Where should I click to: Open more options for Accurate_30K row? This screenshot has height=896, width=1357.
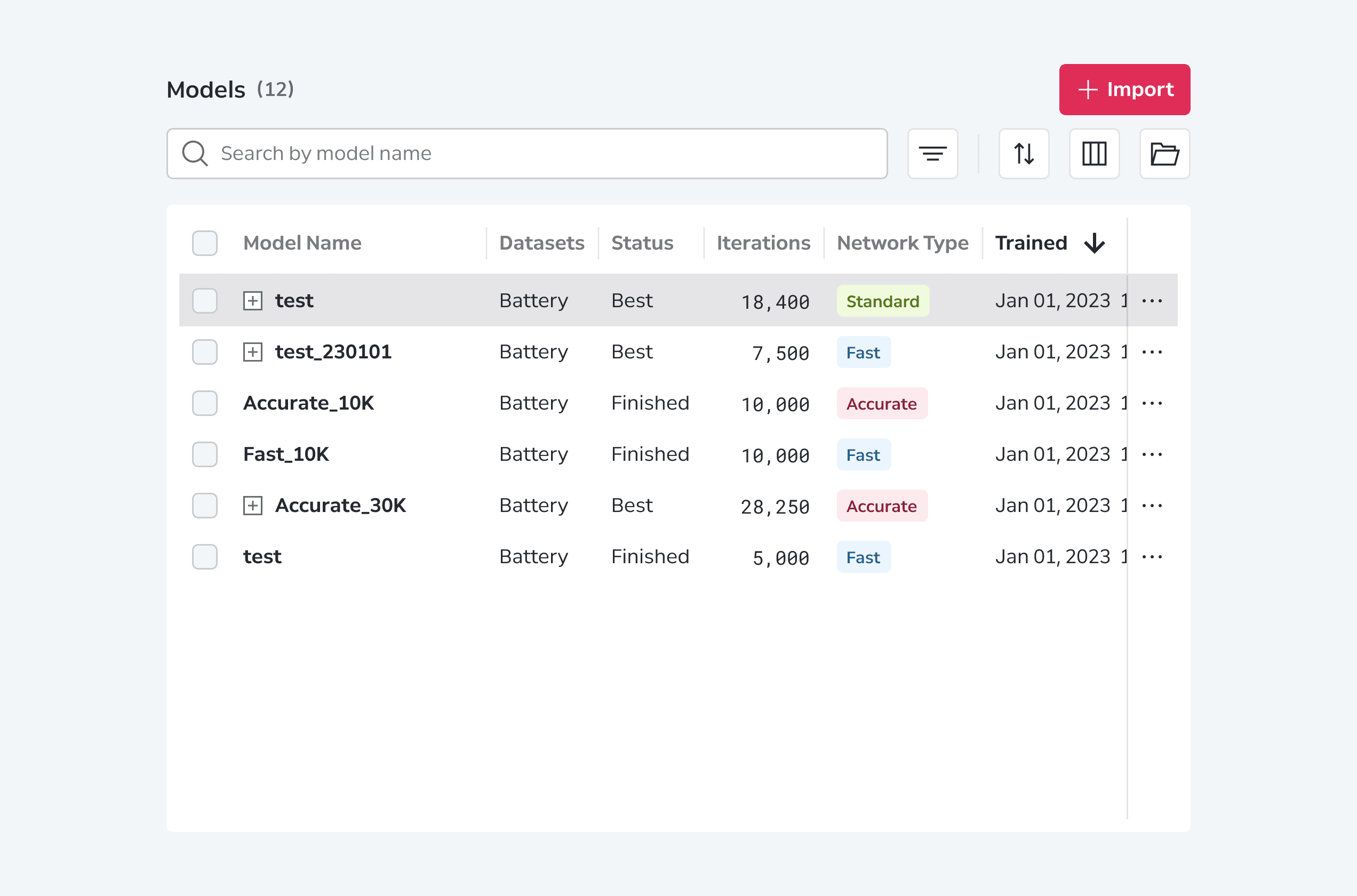coord(1152,506)
